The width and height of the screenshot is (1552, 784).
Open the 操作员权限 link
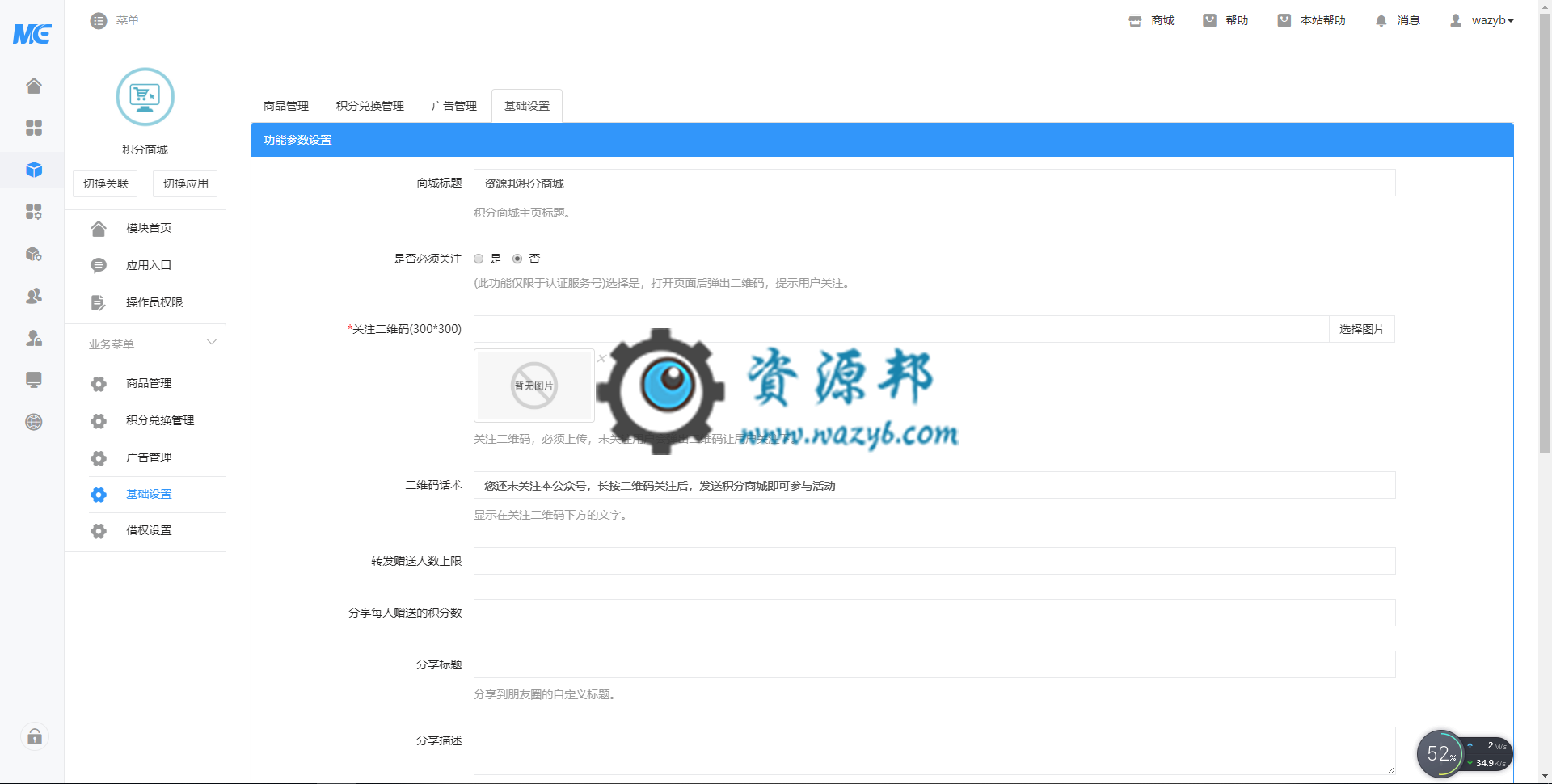[154, 302]
